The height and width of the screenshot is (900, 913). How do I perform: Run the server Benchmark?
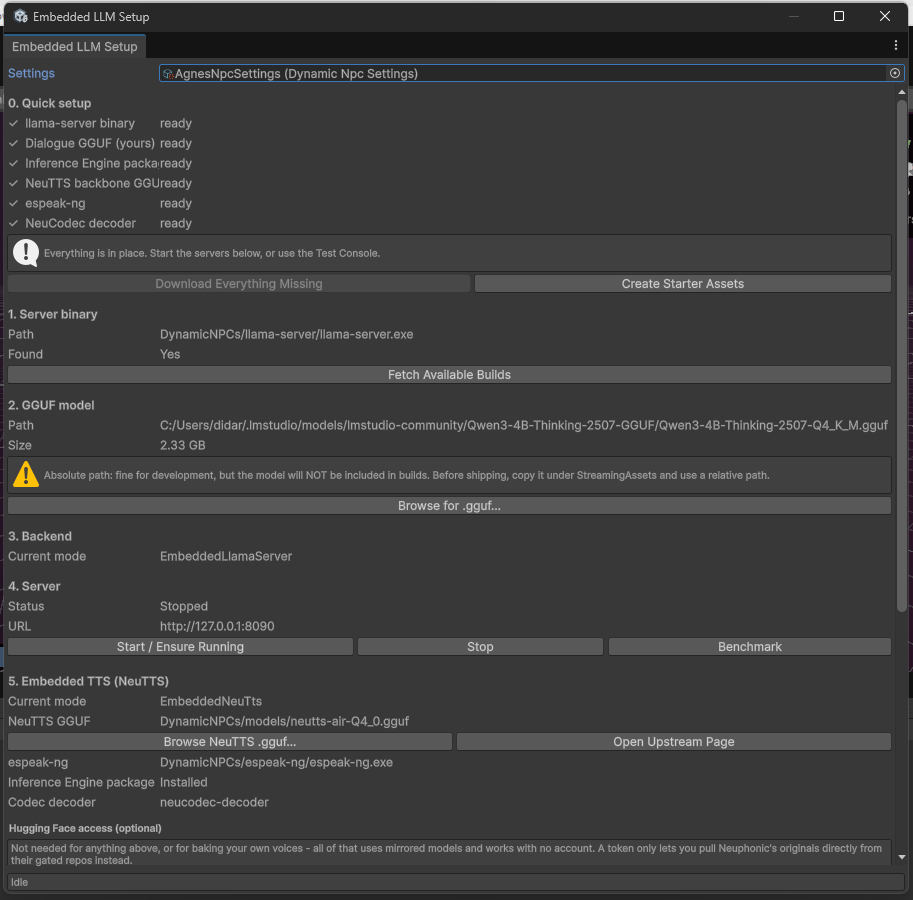pos(749,647)
